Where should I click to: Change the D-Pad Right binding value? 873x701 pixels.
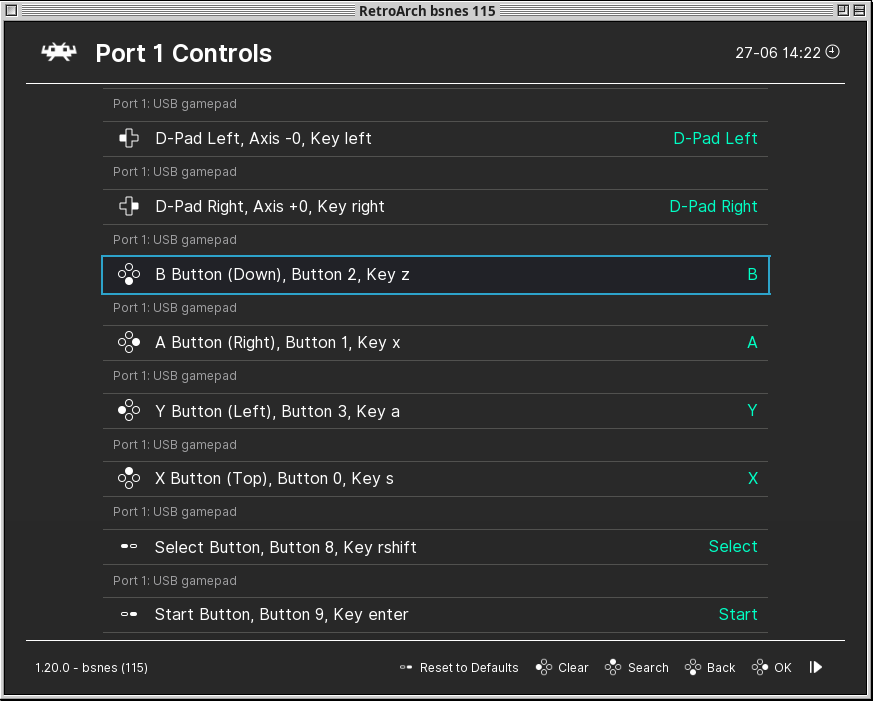pyautogui.click(x=713, y=207)
